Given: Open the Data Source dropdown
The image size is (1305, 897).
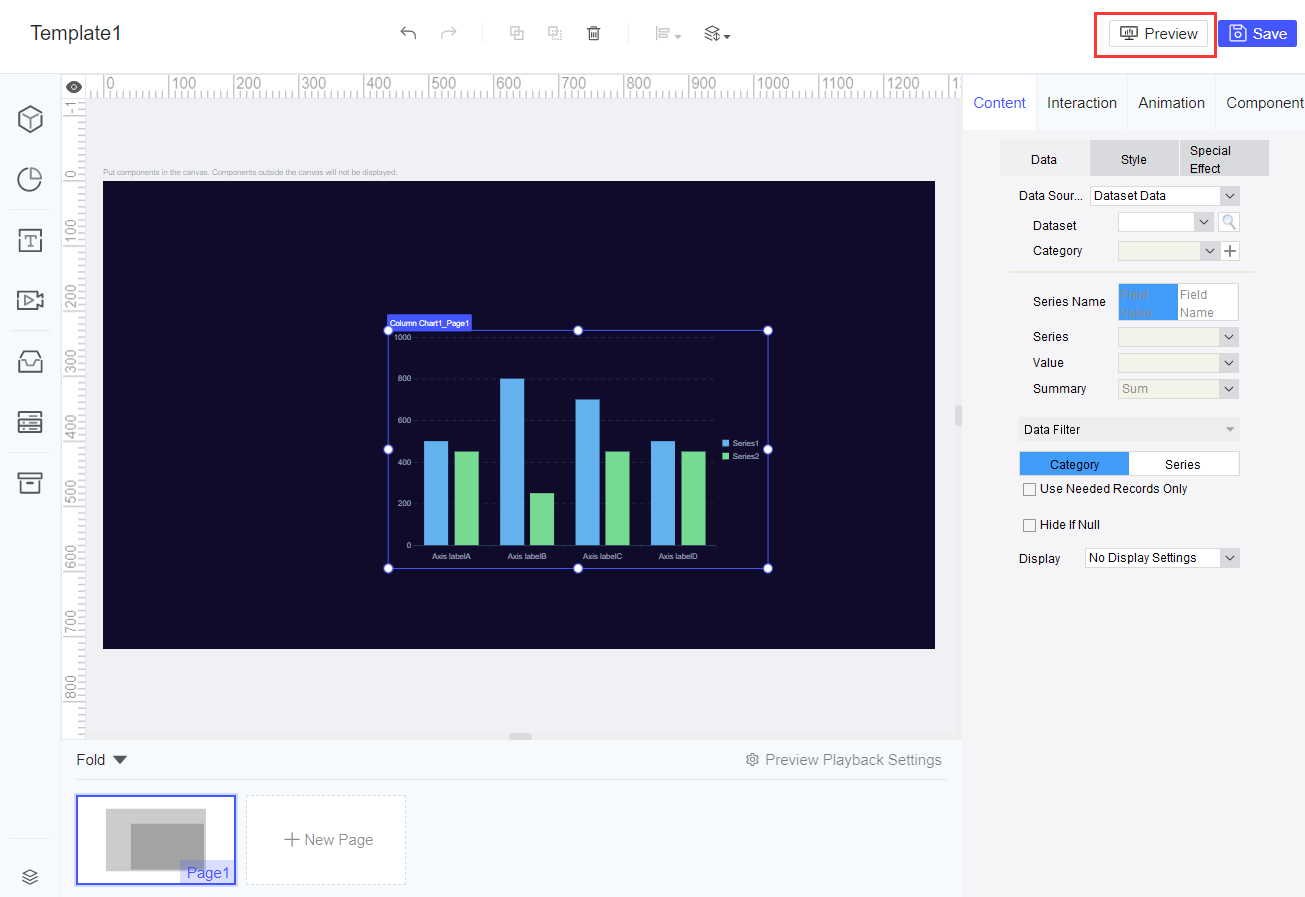Looking at the screenshot, I should click(1165, 195).
